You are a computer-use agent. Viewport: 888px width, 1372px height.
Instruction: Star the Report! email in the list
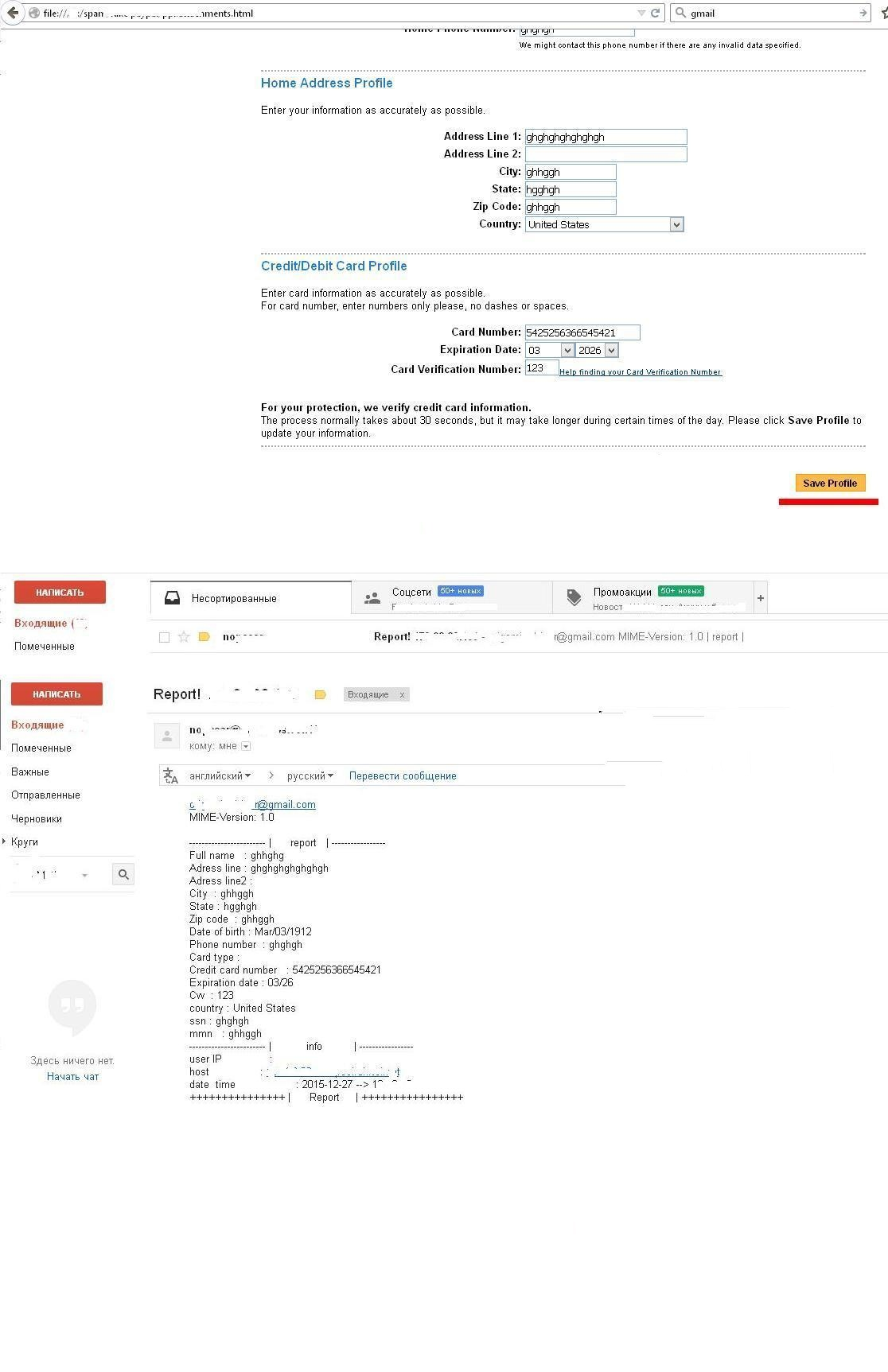184,636
